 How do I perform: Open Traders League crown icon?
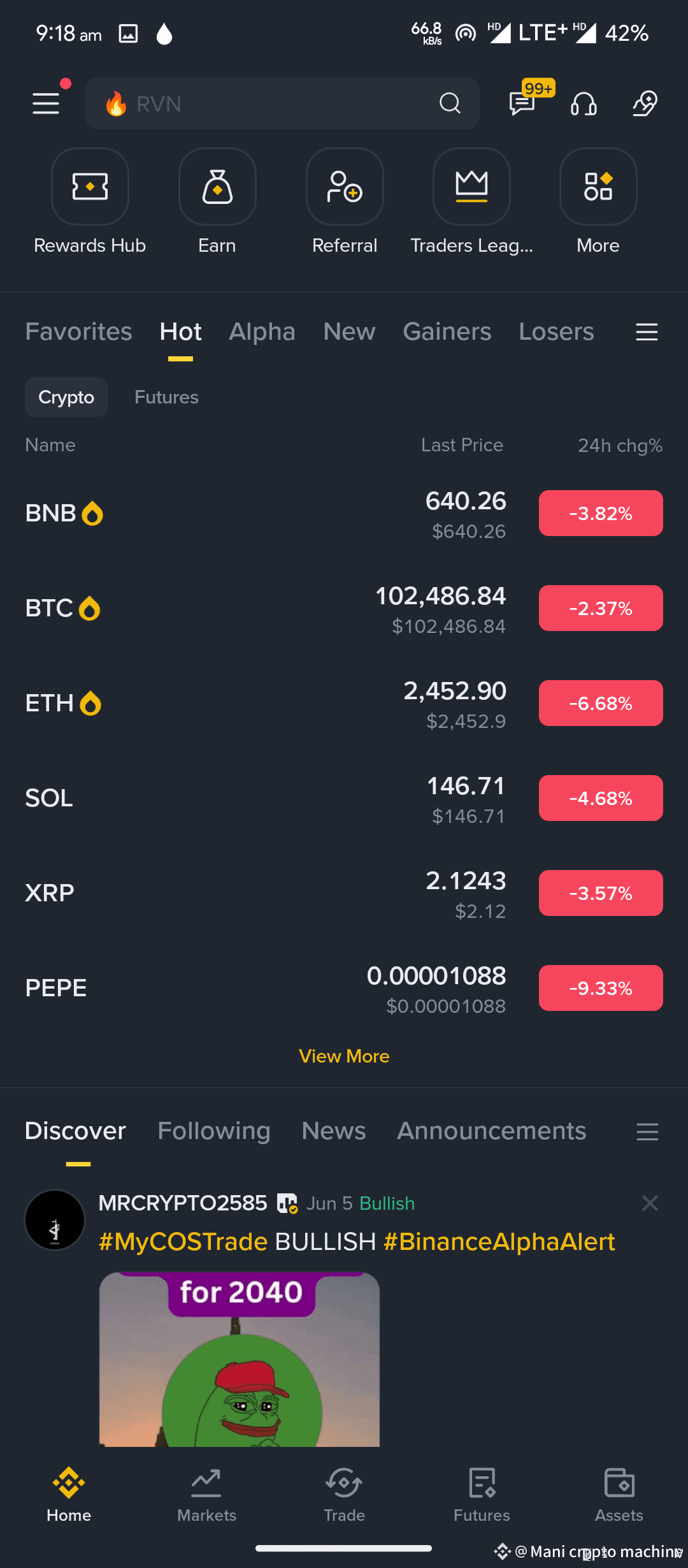click(471, 187)
